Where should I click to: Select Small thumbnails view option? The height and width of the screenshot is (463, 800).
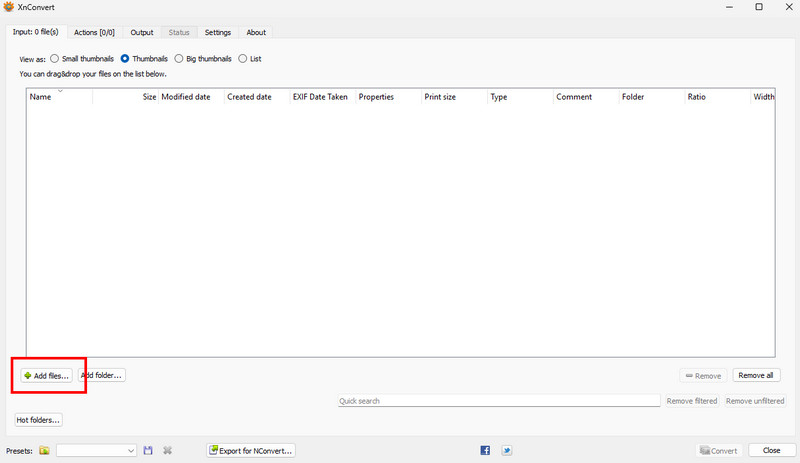(55, 59)
